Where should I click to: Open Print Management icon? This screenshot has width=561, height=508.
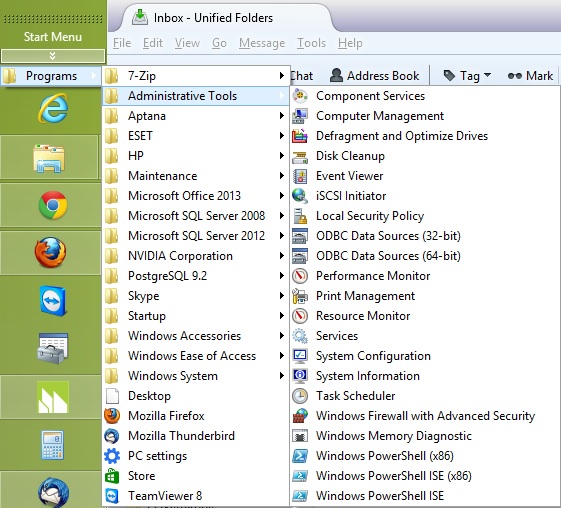300,296
